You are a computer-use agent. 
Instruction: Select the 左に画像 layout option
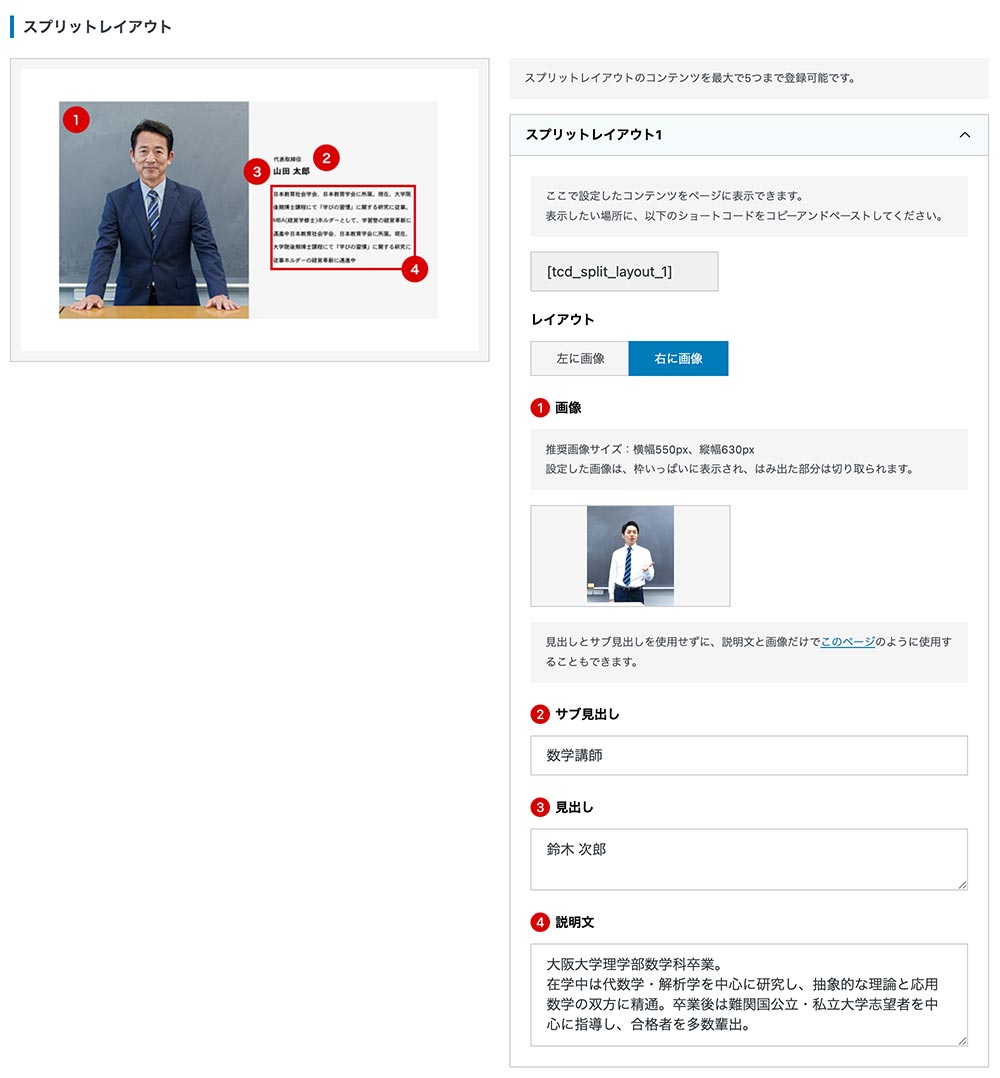point(580,358)
